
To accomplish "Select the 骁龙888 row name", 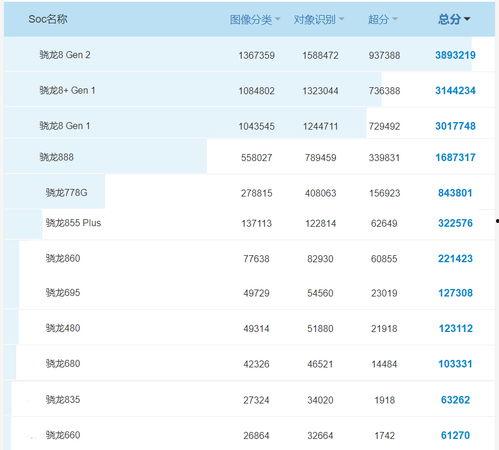I will pyautogui.click(x=56, y=157).
